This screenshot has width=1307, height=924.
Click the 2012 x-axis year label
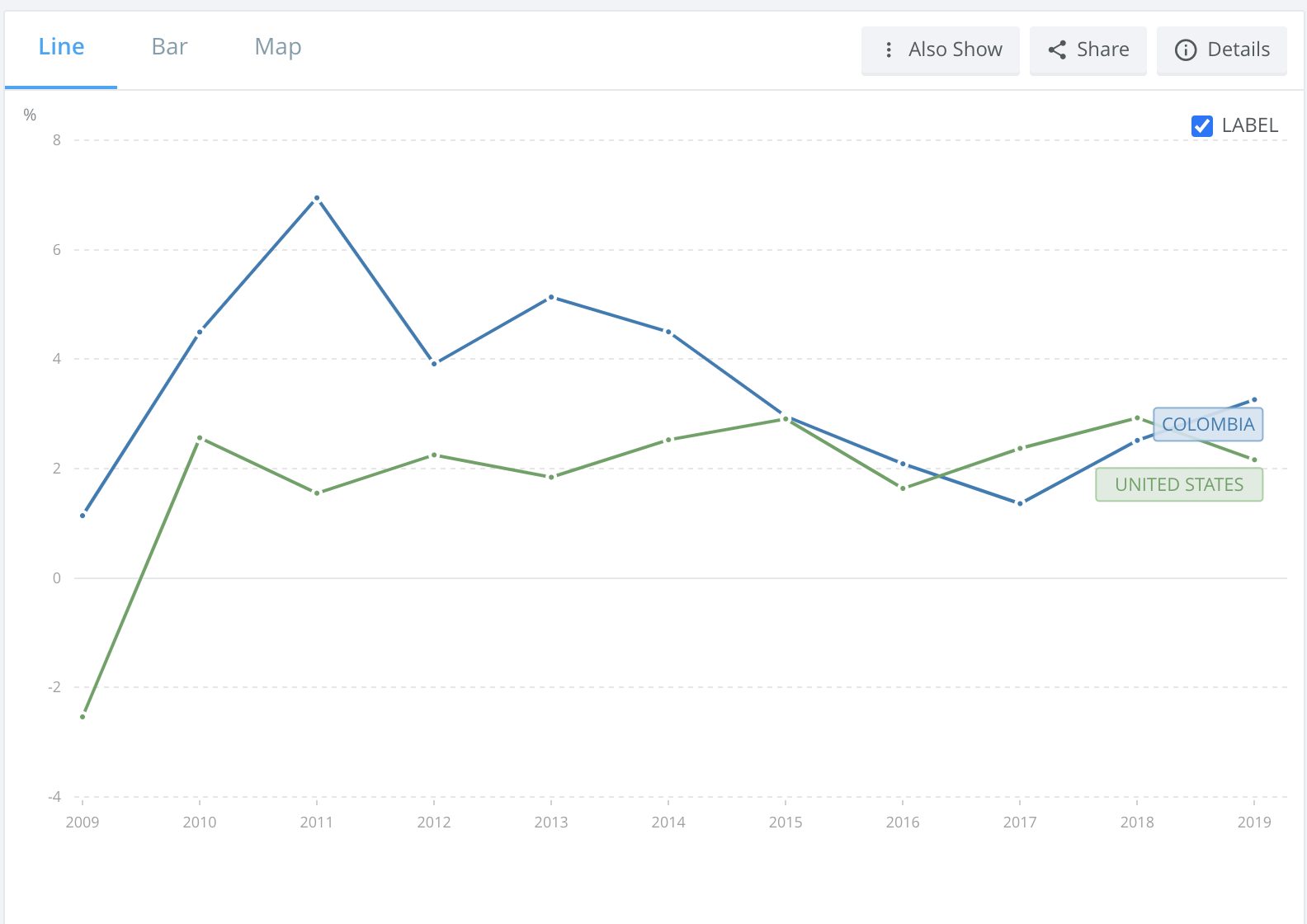click(434, 823)
